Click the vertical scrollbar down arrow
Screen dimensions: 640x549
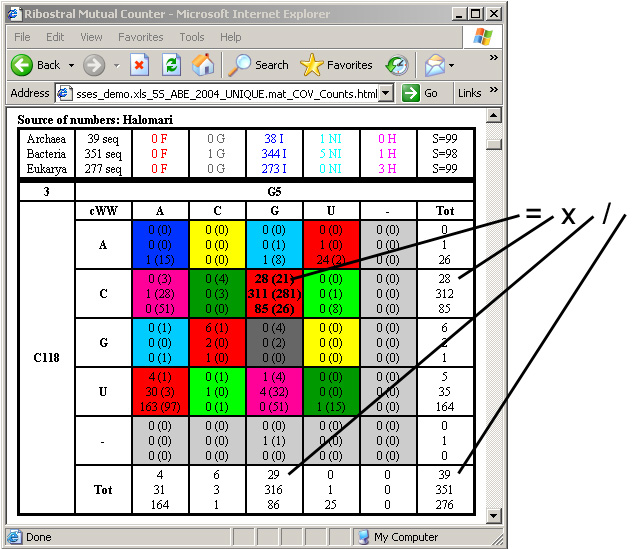tap(493, 516)
